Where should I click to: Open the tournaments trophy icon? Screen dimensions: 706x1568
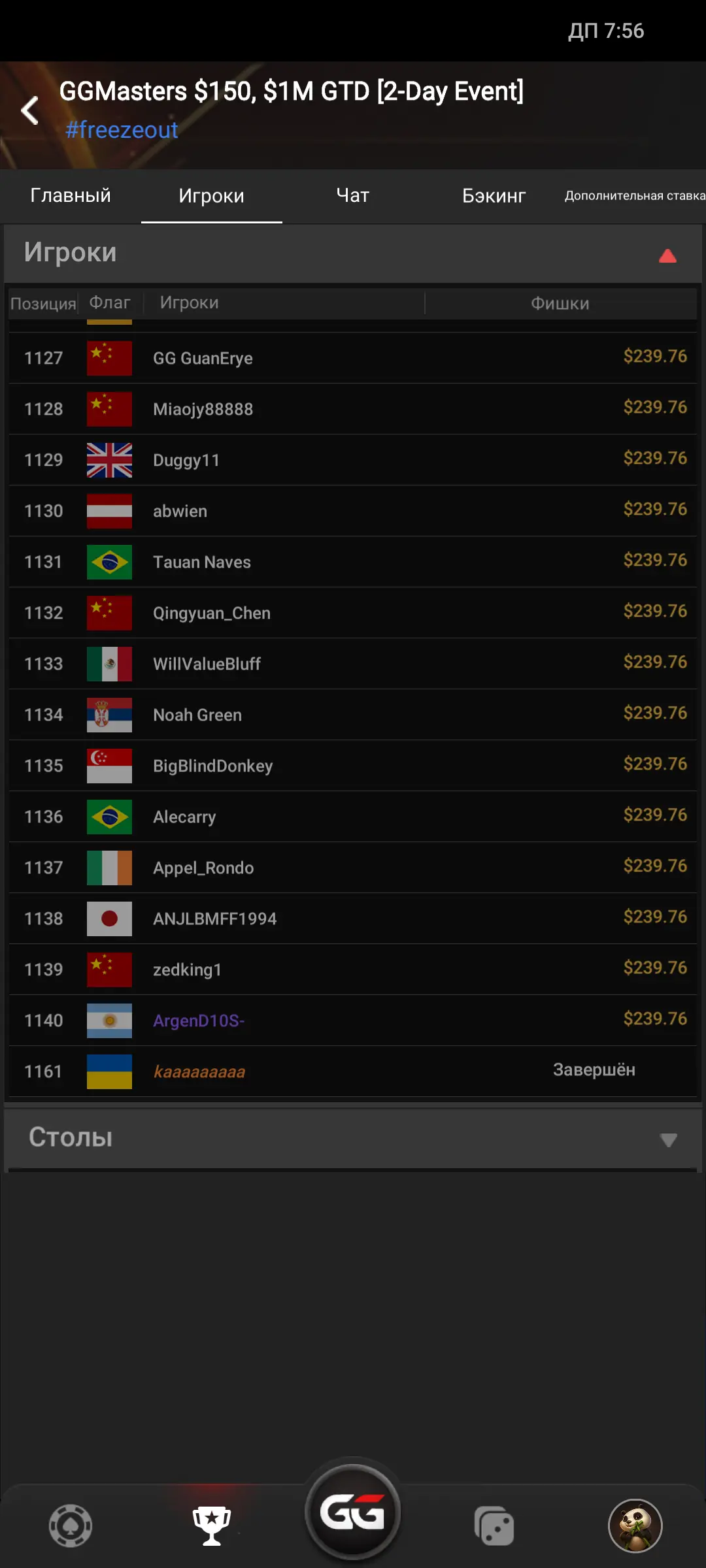point(212,1526)
